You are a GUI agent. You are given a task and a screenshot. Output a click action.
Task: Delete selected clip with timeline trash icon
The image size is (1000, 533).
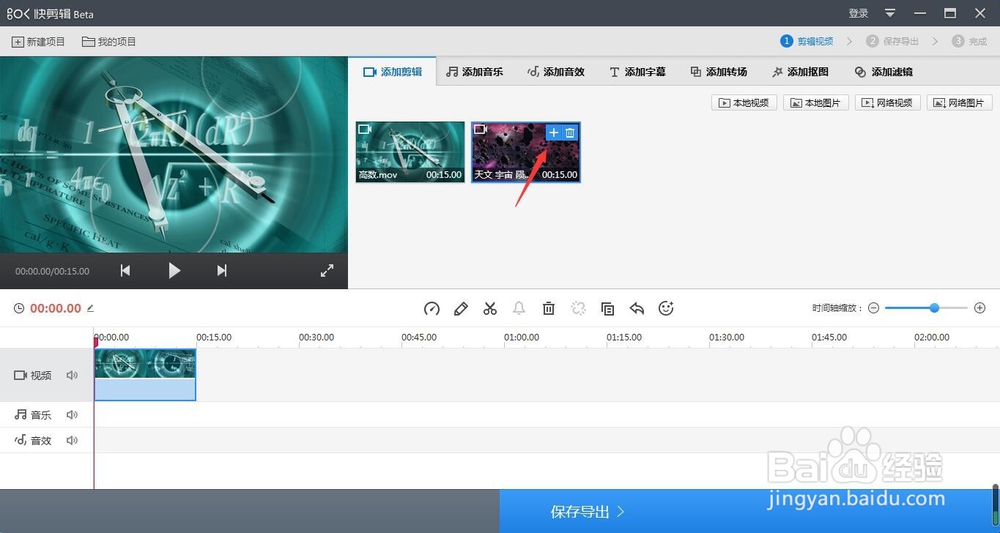pos(548,309)
